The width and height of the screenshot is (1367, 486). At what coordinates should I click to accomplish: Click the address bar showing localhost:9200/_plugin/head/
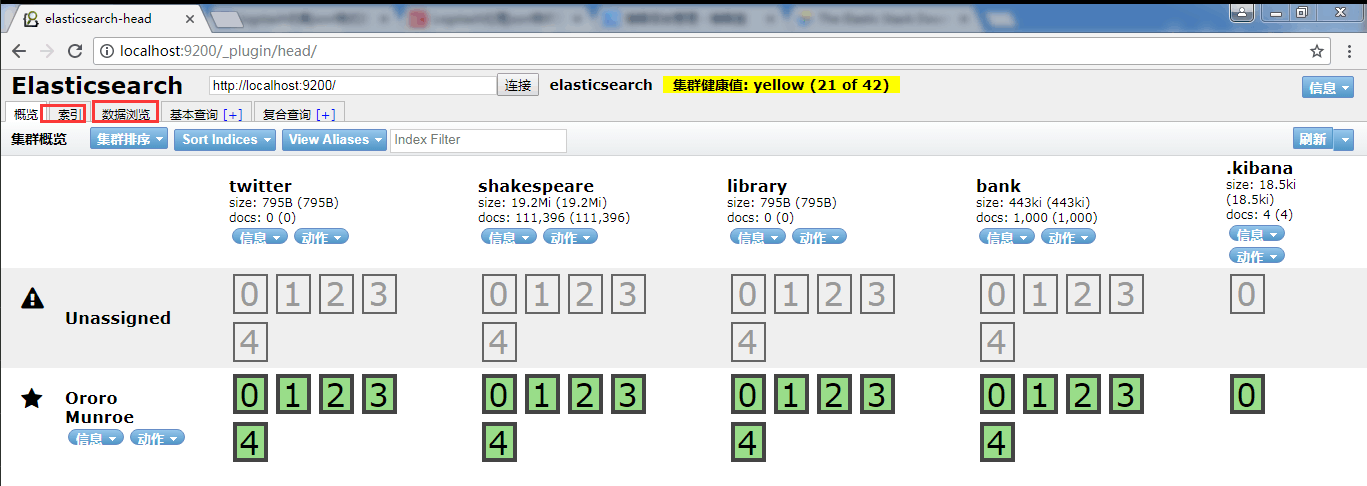710,51
